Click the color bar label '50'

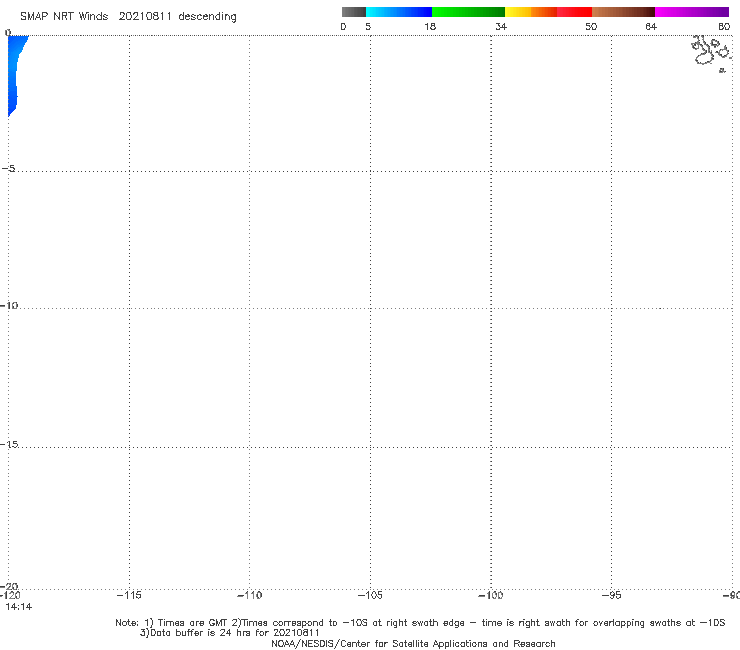tap(591, 27)
